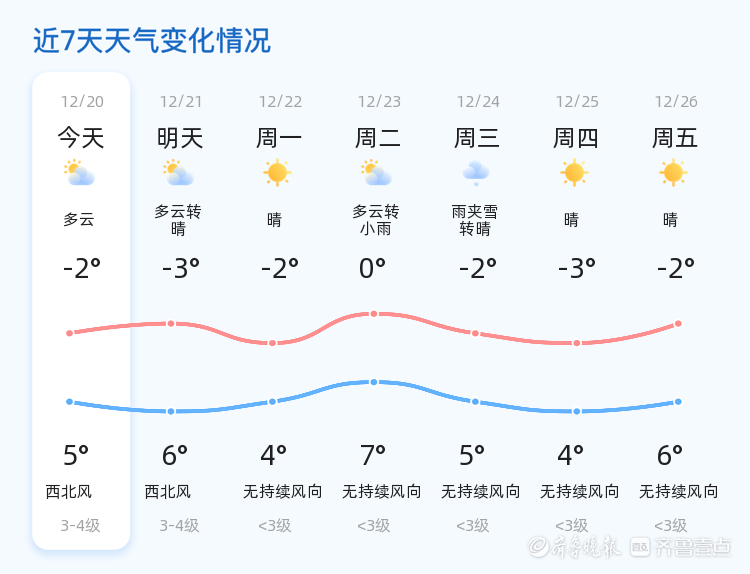
Task: Click Monday's sunny weather icon
Action: (277, 173)
